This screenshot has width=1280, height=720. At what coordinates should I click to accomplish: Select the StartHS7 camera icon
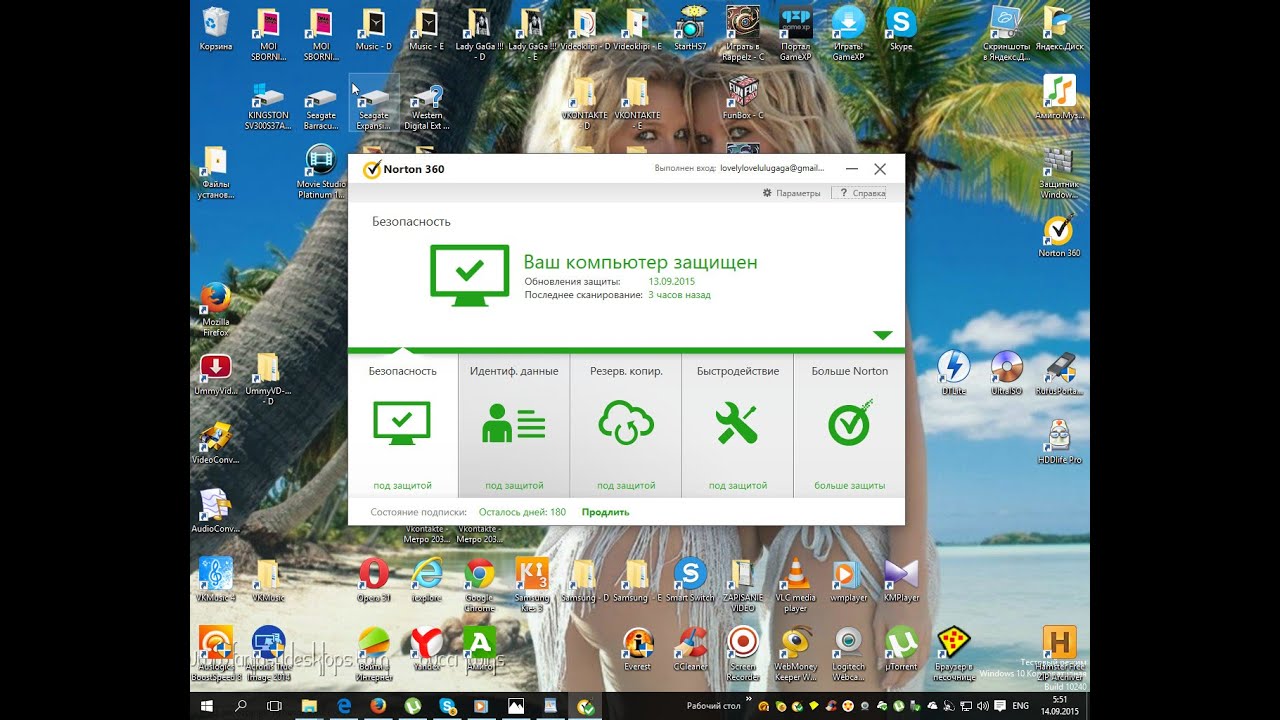[x=690, y=30]
